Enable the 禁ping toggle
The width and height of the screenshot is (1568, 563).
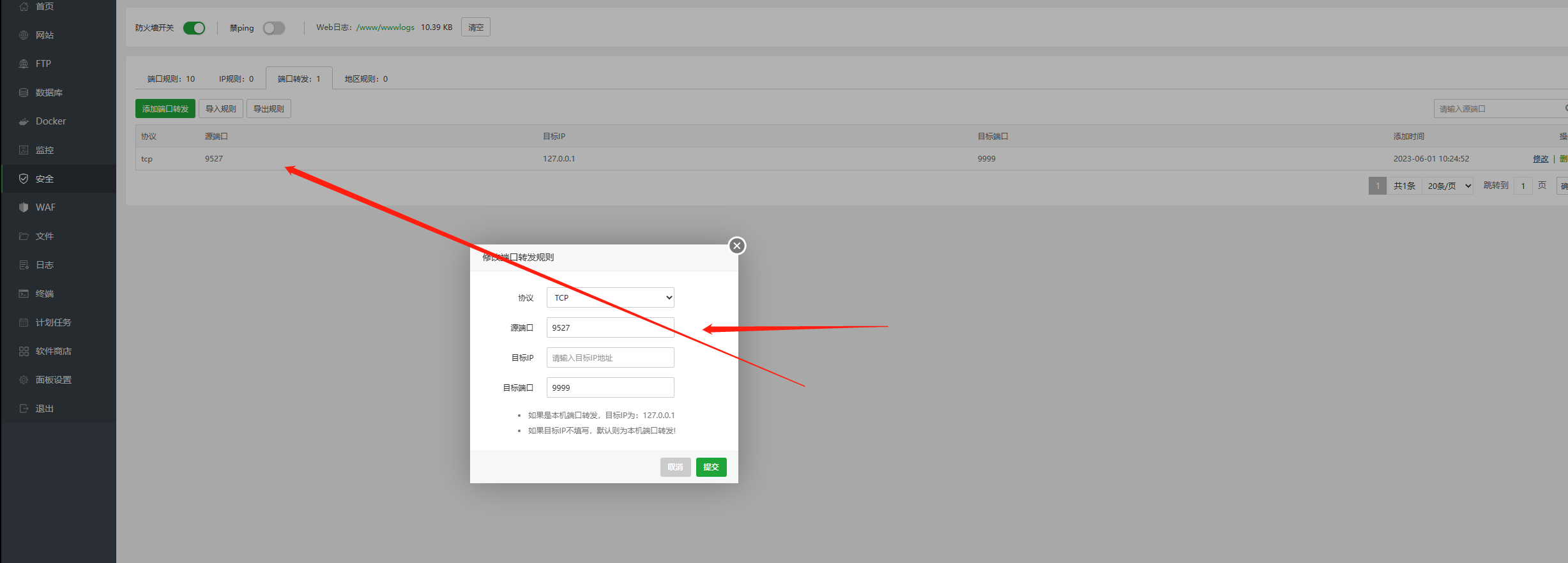tap(274, 28)
